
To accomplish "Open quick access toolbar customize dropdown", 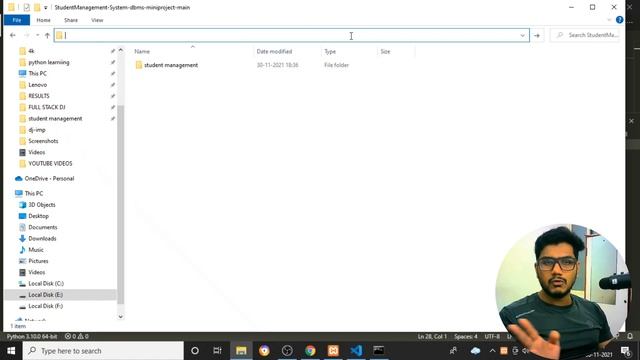I will pyautogui.click(x=45, y=7).
